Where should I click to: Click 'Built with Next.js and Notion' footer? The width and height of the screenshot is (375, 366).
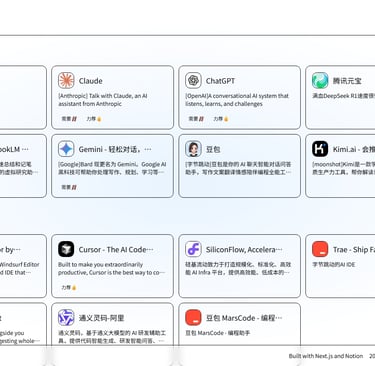326,356
